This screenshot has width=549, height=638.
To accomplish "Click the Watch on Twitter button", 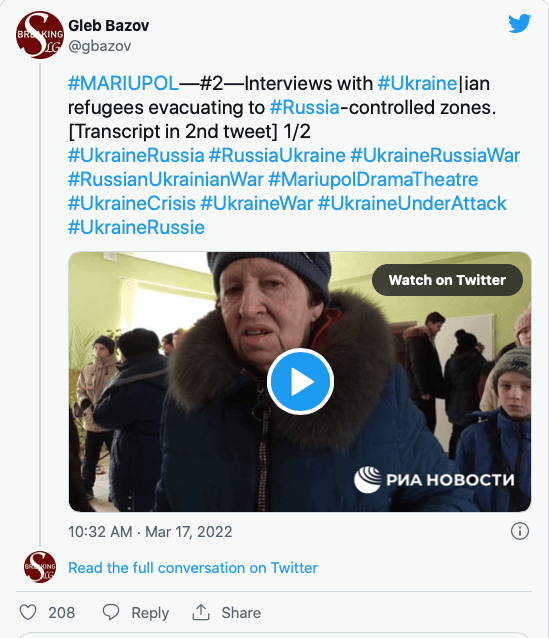I will pos(447,280).
